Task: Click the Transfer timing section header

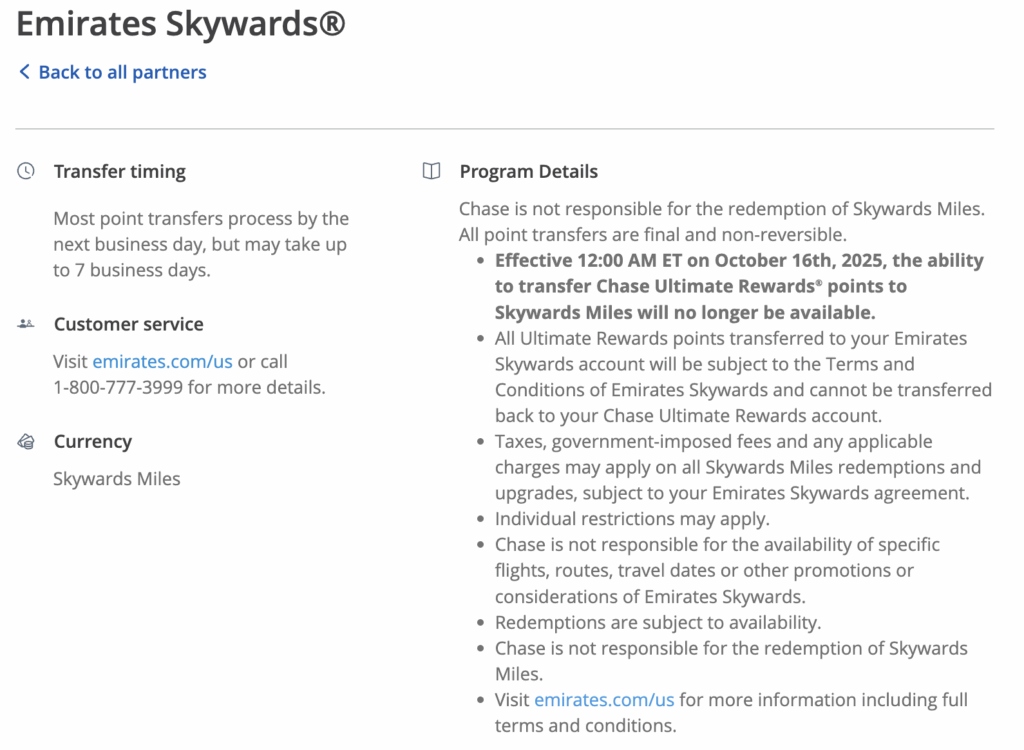Action: (119, 171)
